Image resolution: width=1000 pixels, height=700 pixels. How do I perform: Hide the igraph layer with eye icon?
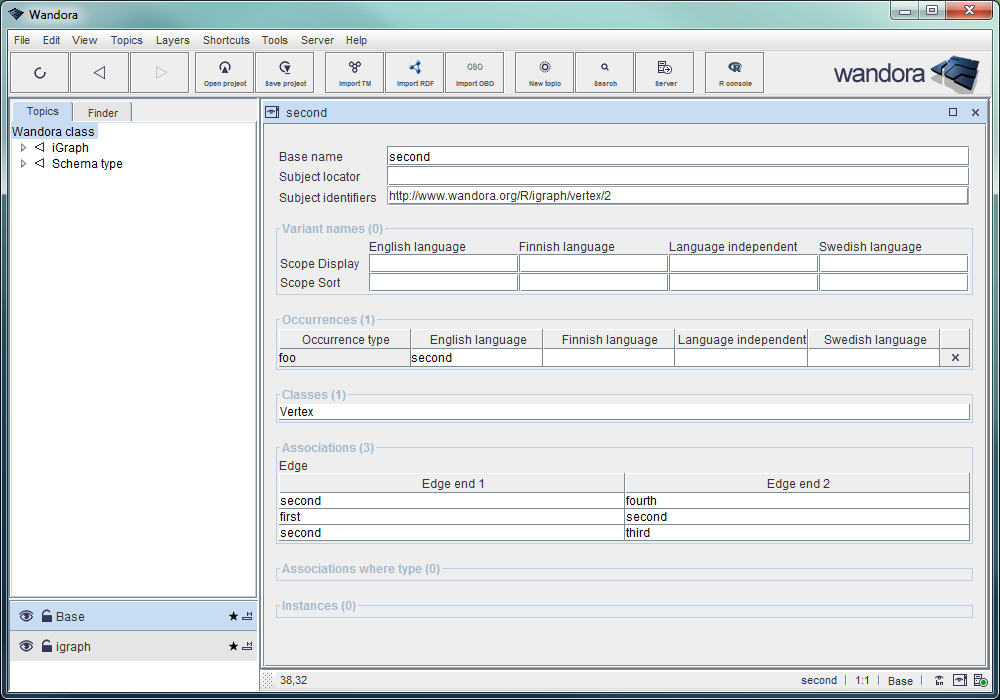[x=26, y=647]
